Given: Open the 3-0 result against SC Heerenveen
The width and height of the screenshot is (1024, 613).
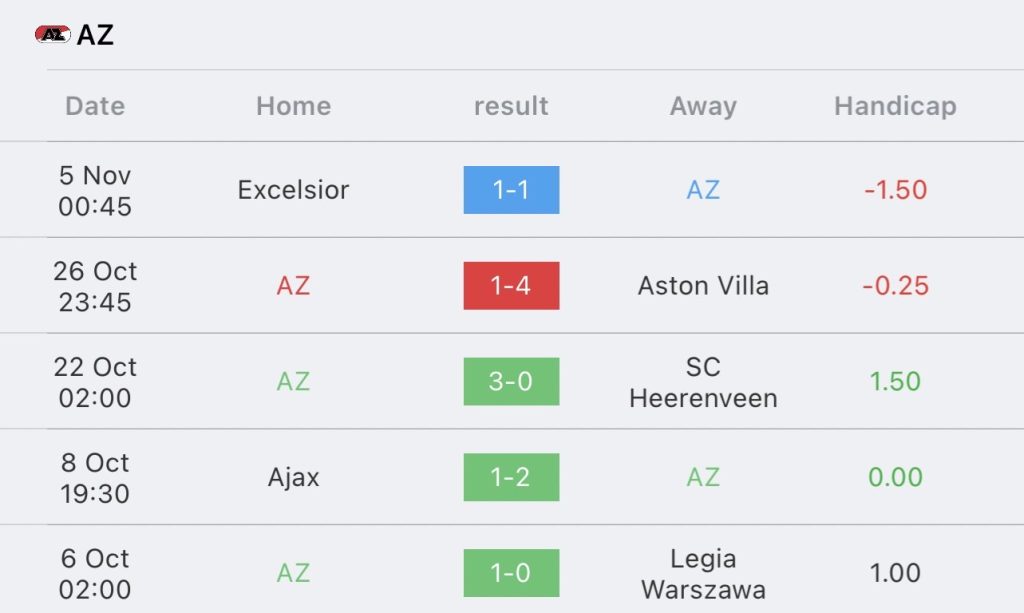Looking at the screenshot, I should click(511, 382).
